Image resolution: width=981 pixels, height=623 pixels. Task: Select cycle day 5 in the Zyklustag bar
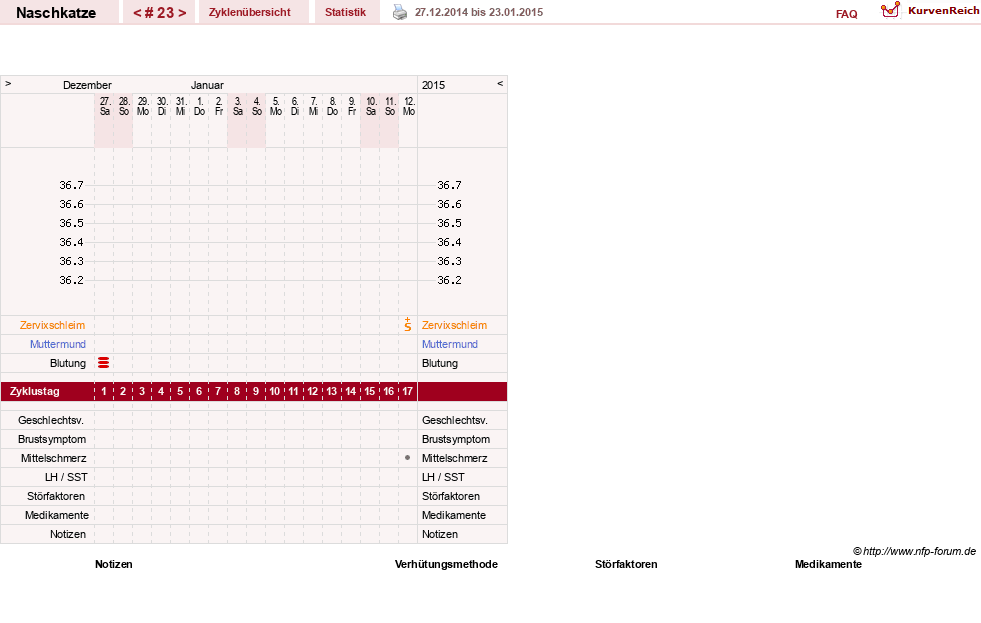coord(180,392)
